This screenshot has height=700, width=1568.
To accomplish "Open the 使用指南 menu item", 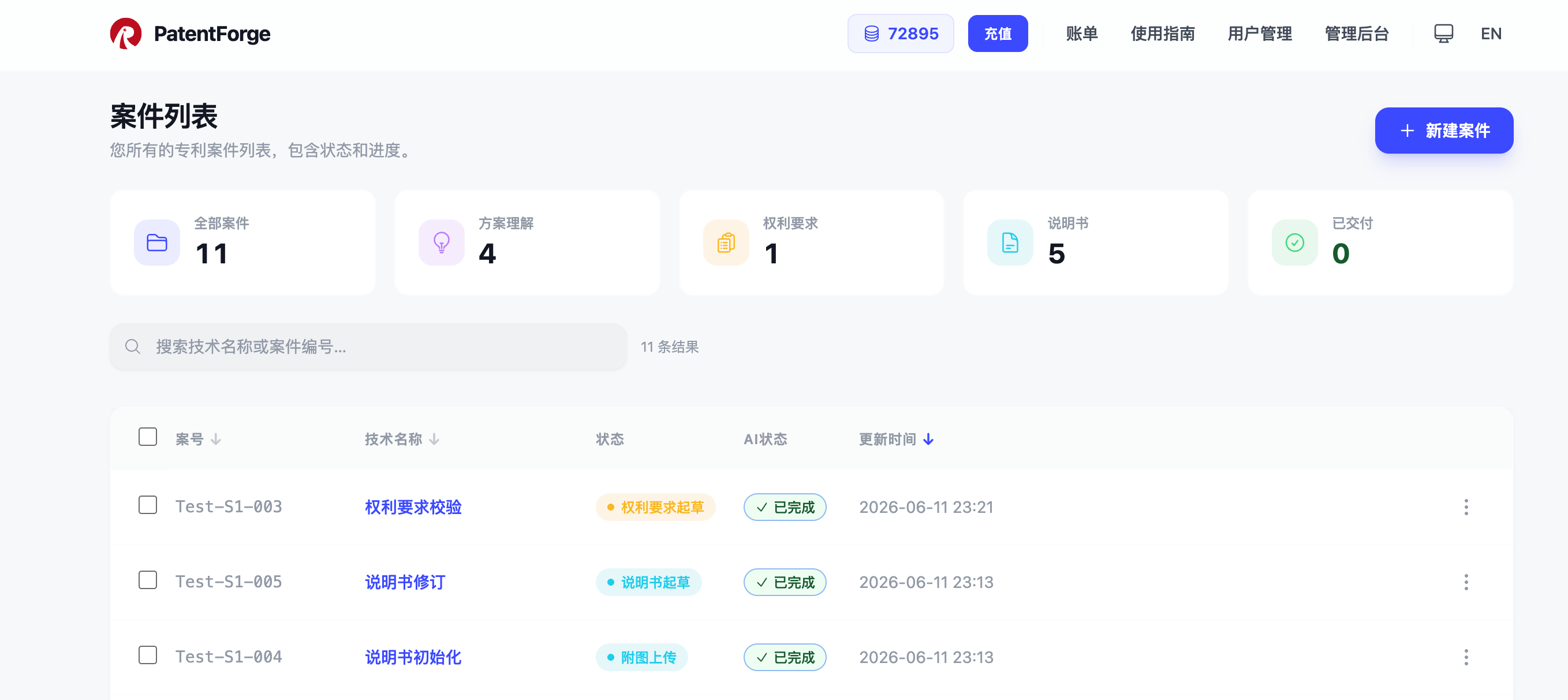I will (x=1163, y=33).
